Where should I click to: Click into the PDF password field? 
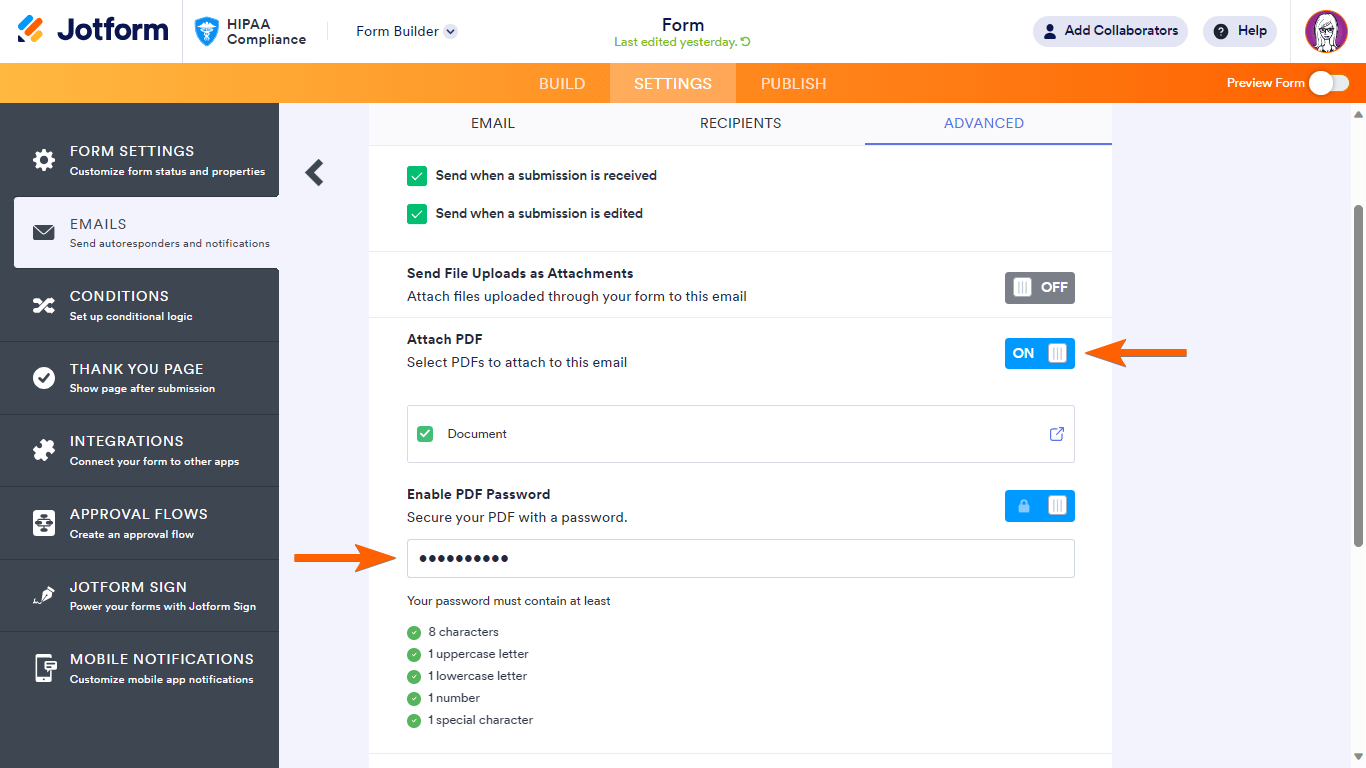740,558
